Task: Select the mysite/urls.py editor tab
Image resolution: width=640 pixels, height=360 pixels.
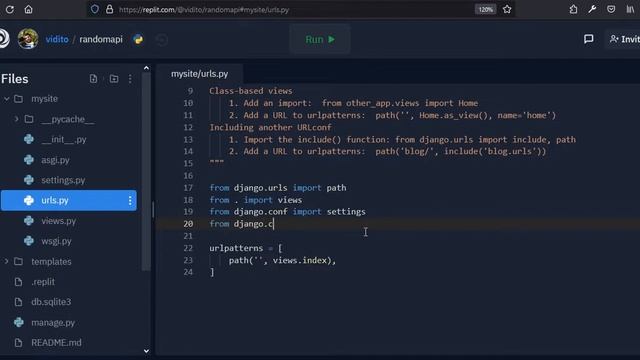Action: tap(199, 74)
